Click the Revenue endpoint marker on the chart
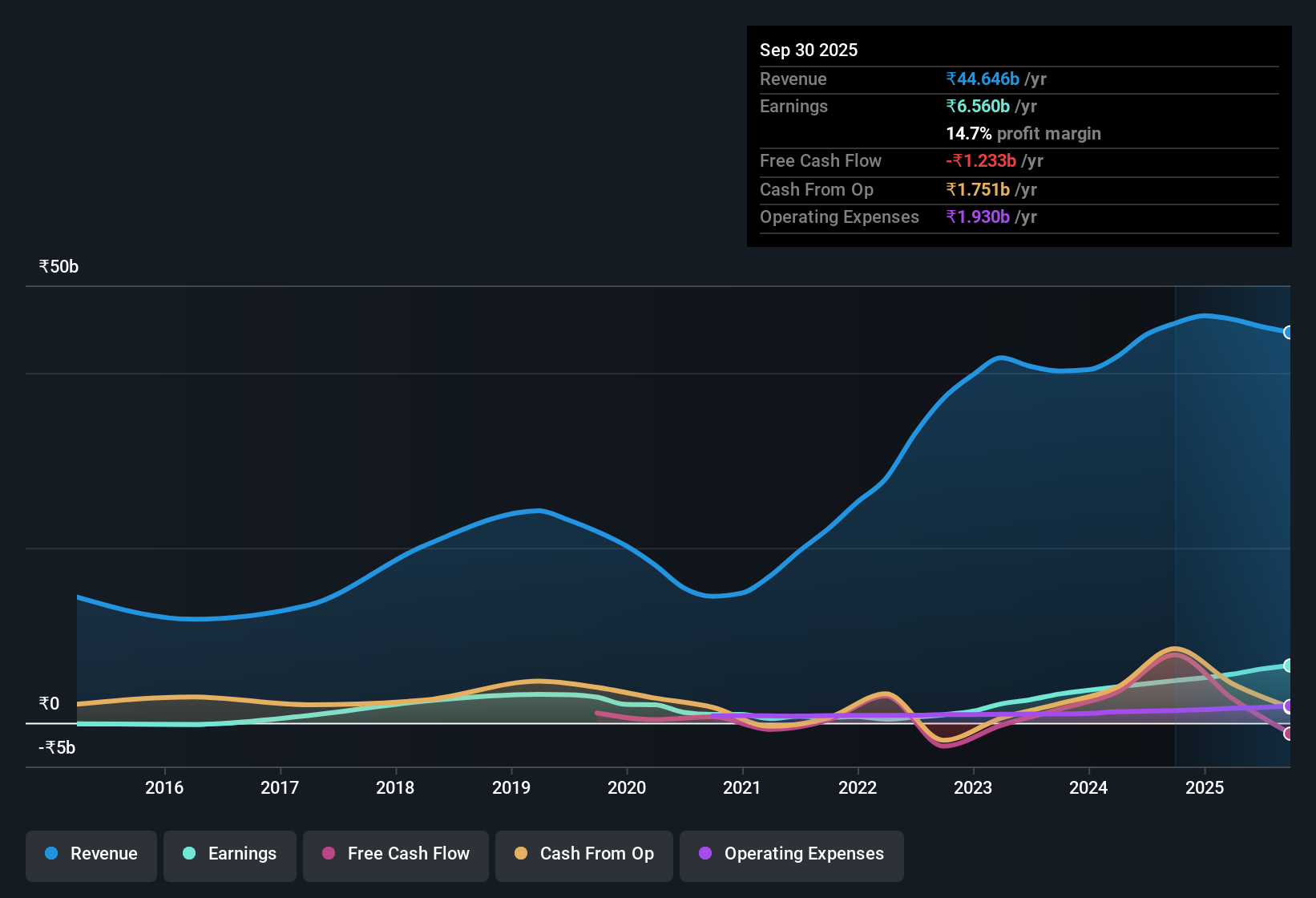Viewport: 1316px width, 898px height. pos(1290,332)
